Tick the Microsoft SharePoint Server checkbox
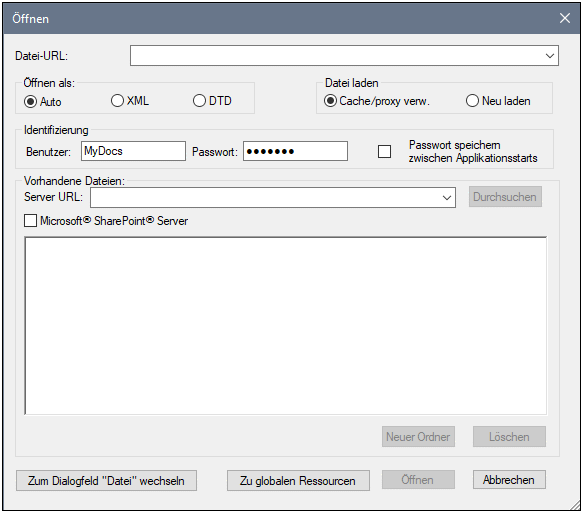 coord(30,220)
